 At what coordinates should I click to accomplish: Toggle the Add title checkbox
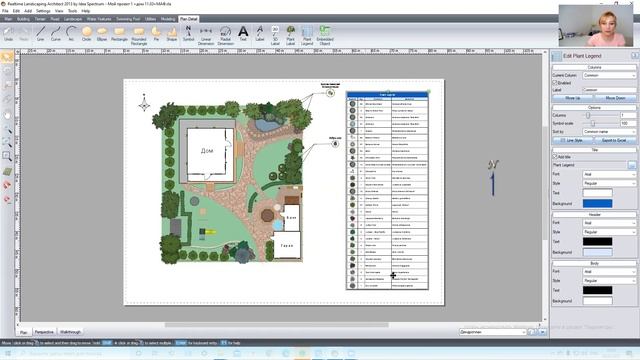coord(555,156)
